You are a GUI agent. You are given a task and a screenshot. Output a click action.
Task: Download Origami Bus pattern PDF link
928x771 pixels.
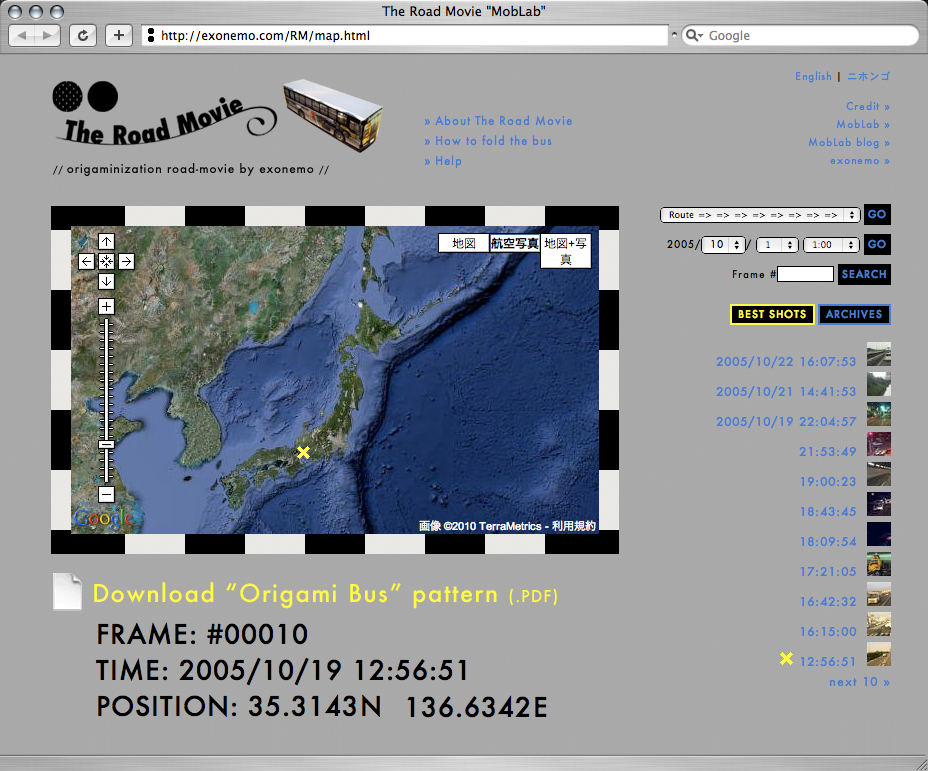[x=325, y=594]
